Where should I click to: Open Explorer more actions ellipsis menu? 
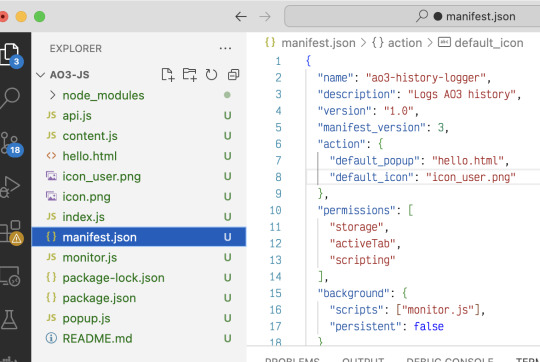pos(225,49)
